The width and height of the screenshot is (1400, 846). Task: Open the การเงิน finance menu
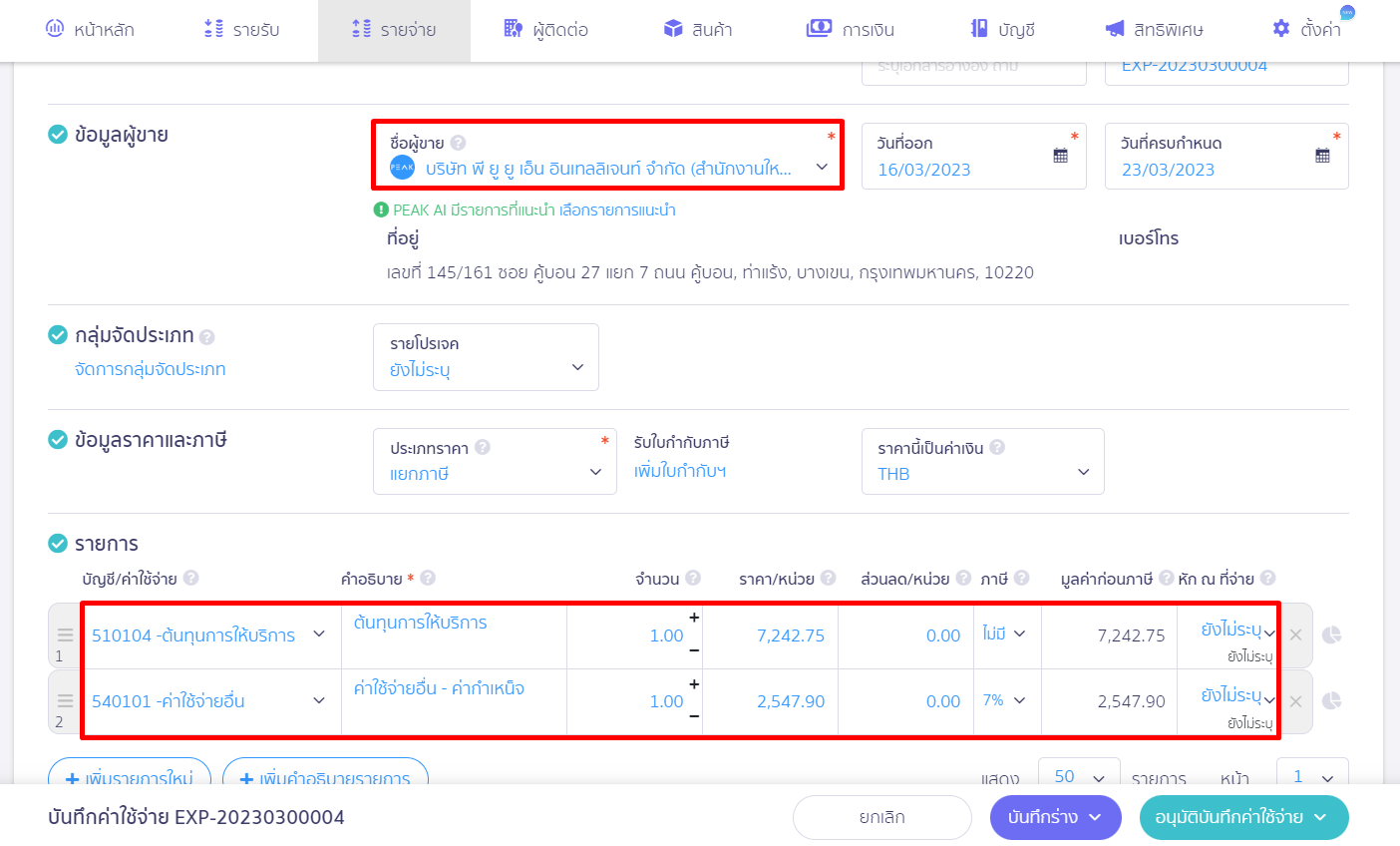(851, 30)
